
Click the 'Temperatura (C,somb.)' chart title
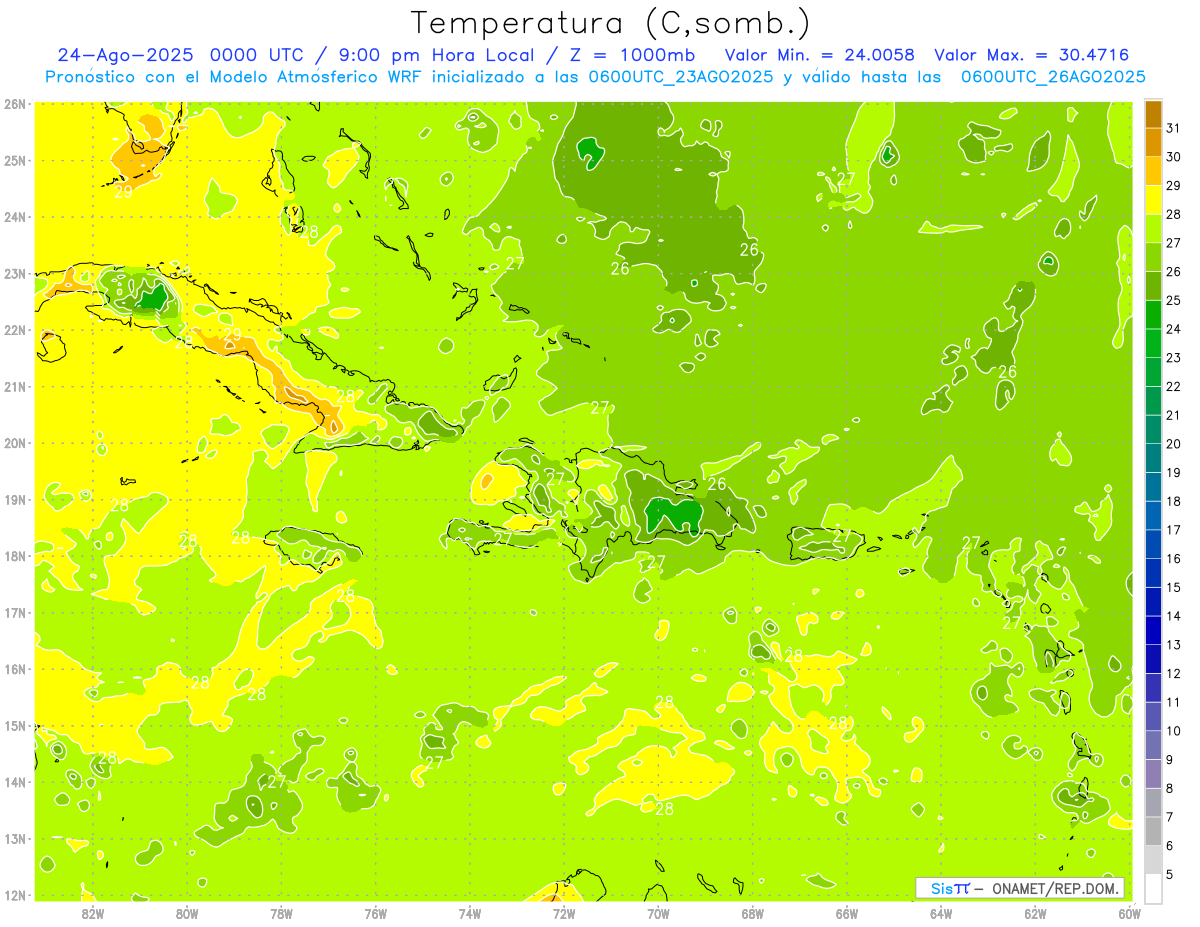click(x=610, y=23)
